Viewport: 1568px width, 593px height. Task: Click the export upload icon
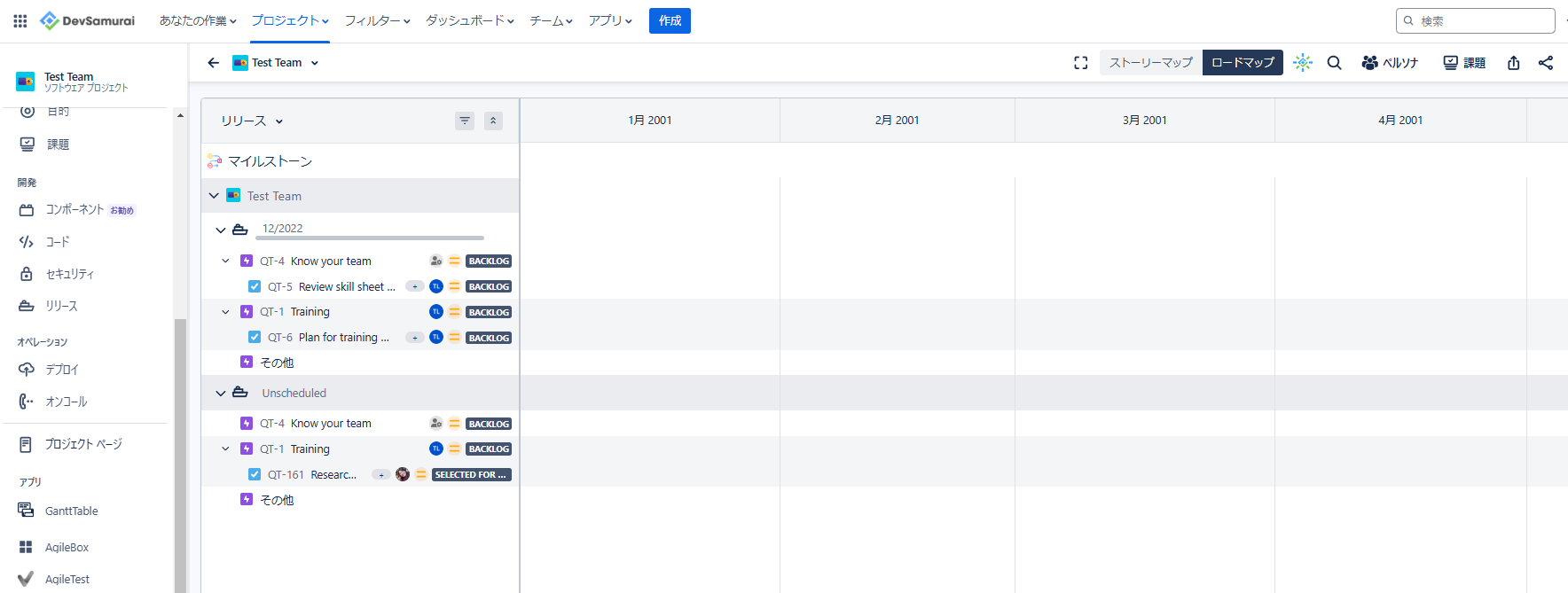pyautogui.click(x=1513, y=63)
